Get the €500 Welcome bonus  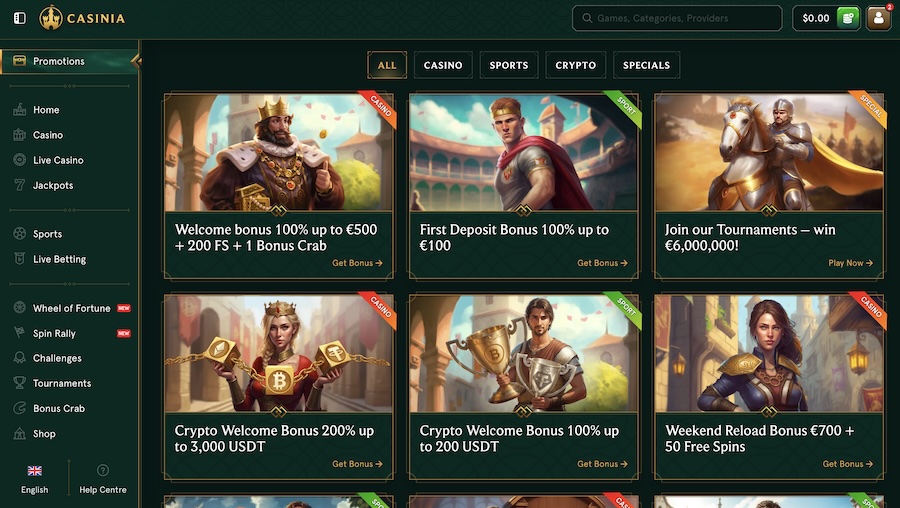(x=357, y=263)
